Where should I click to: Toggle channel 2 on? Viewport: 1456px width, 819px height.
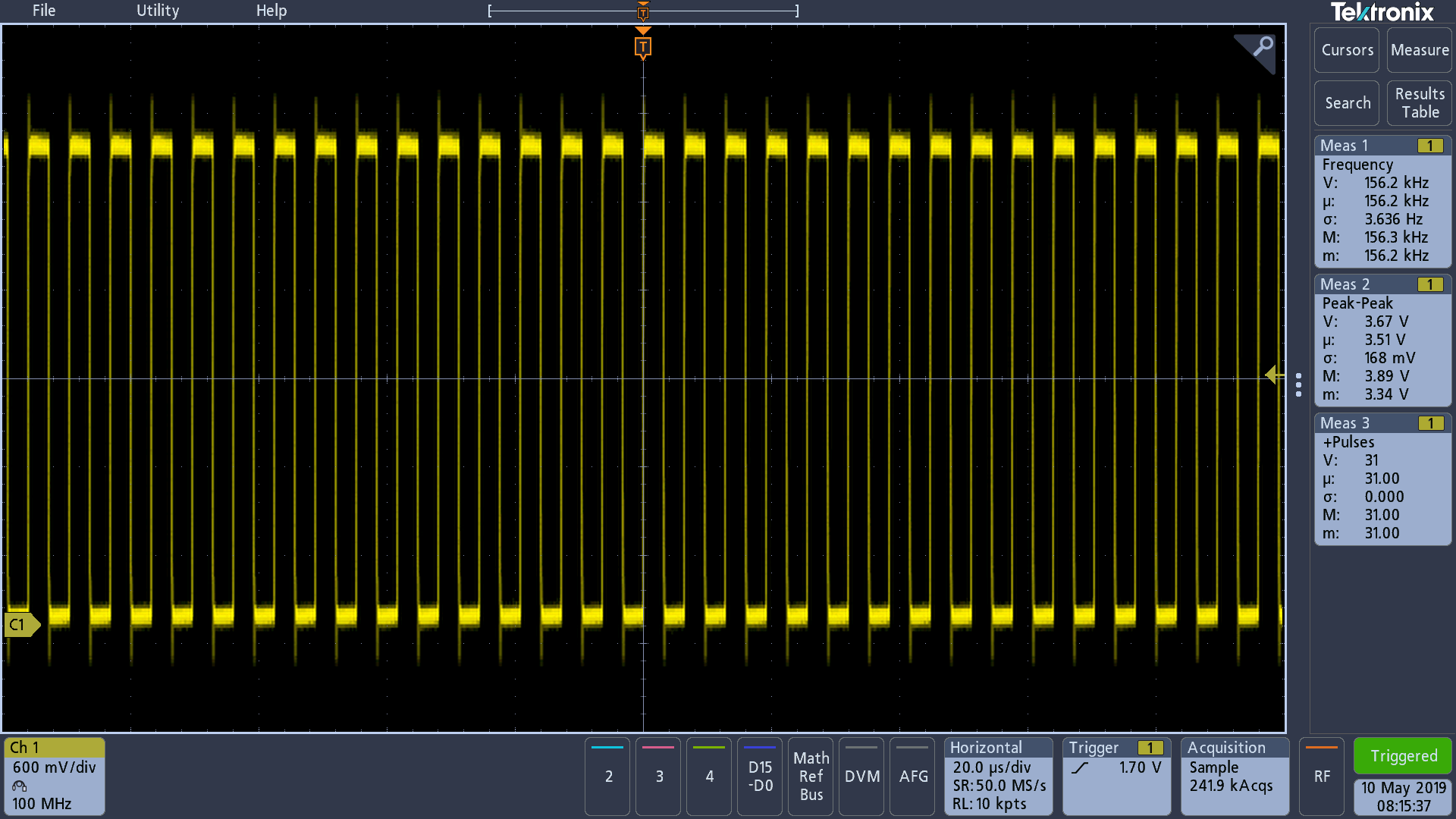tap(608, 776)
